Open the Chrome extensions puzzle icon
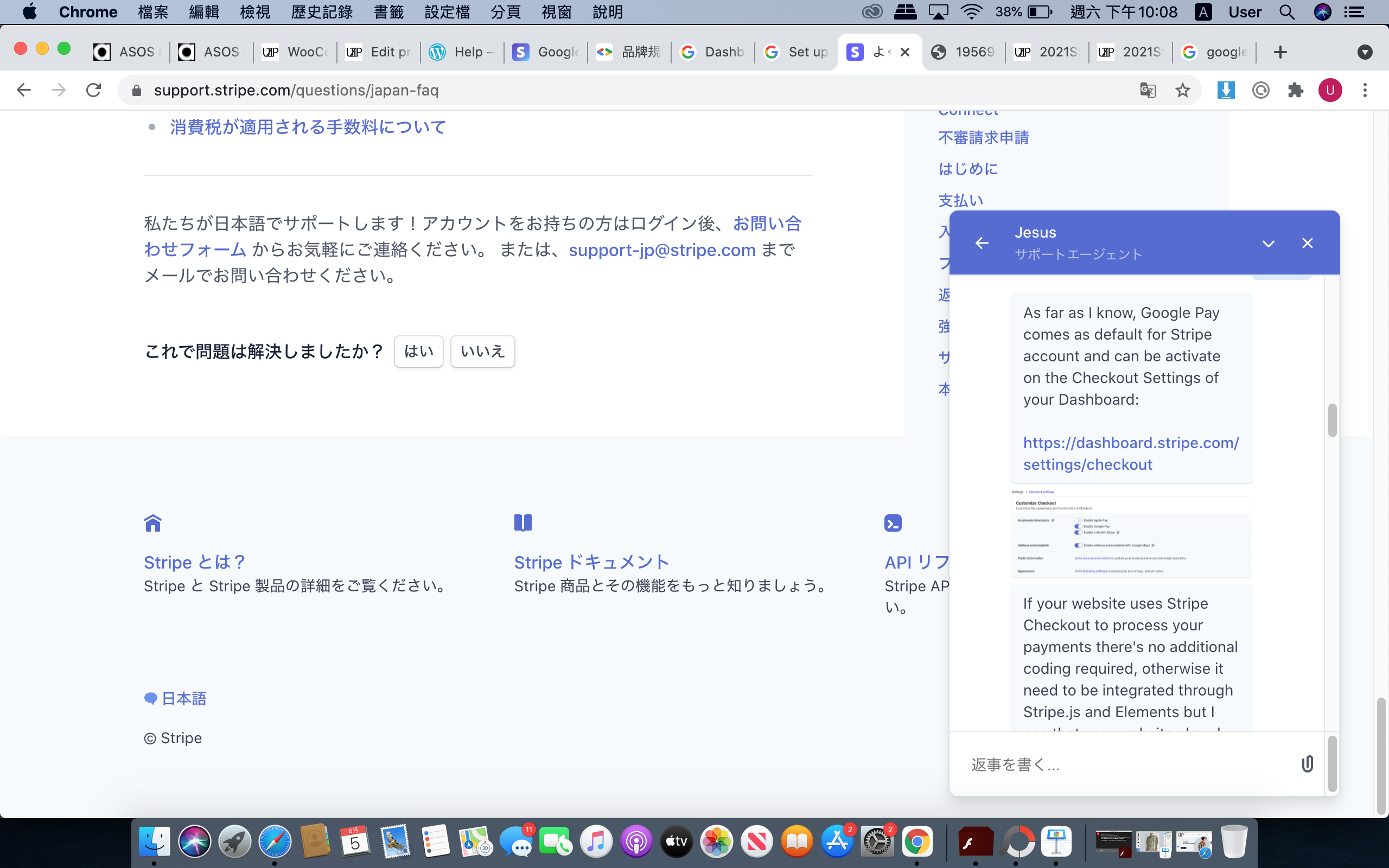This screenshot has width=1389, height=868. [1296, 90]
